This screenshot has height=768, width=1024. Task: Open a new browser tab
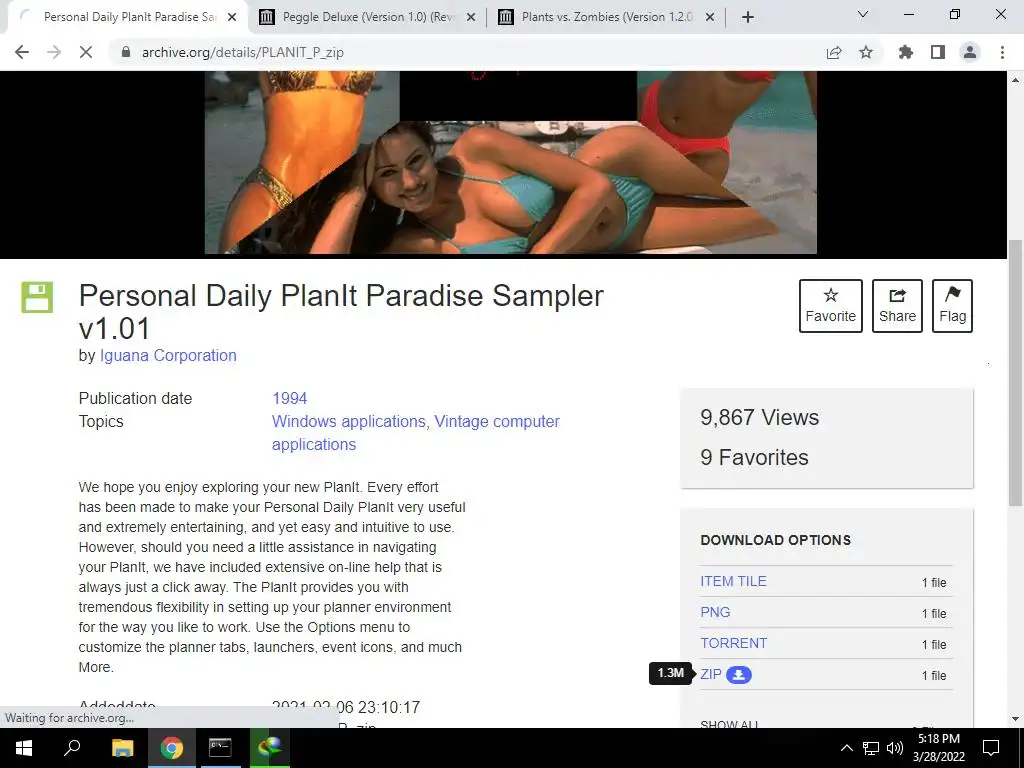pos(748,17)
